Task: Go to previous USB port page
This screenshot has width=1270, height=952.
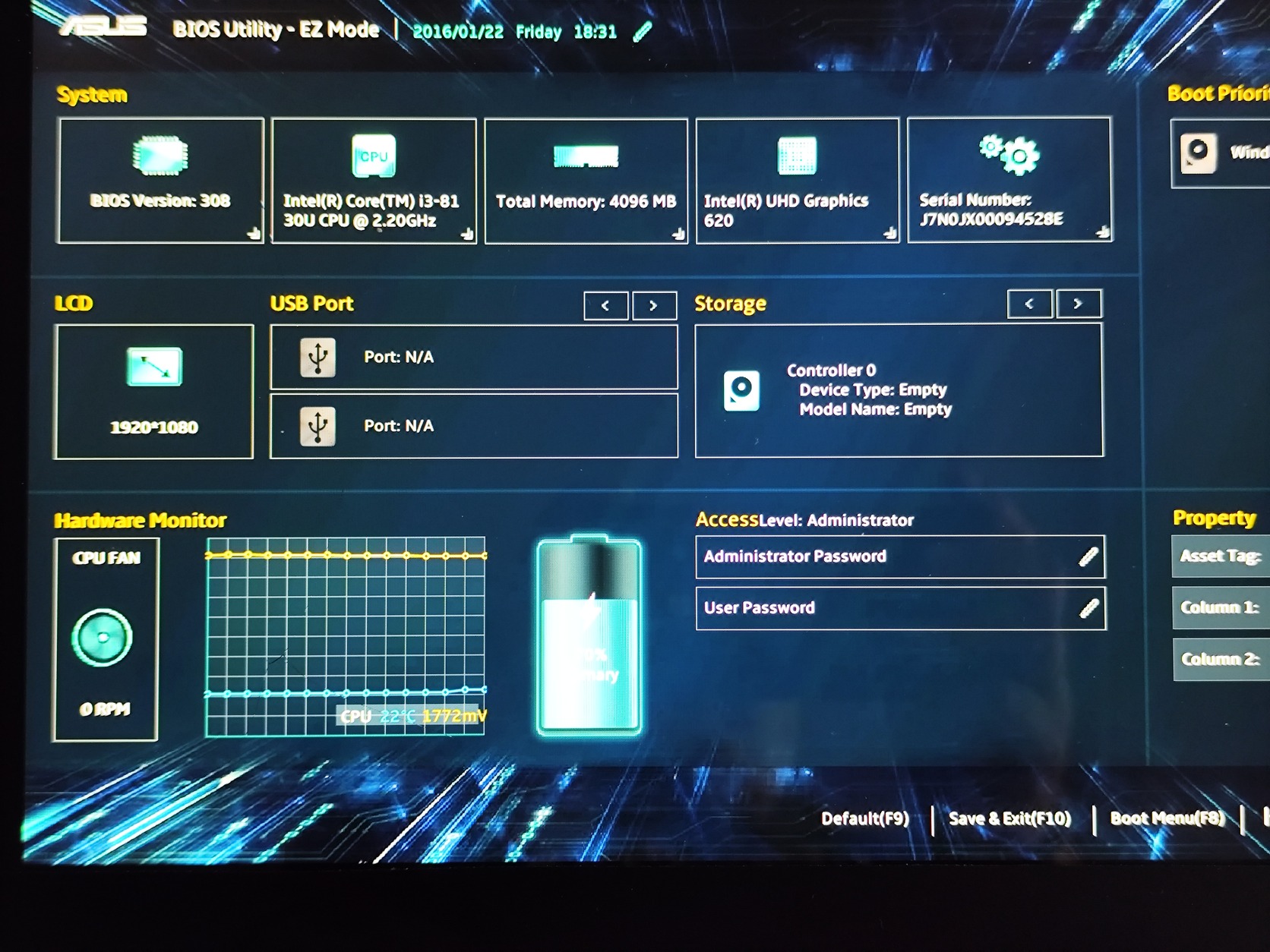Action: [x=606, y=306]
